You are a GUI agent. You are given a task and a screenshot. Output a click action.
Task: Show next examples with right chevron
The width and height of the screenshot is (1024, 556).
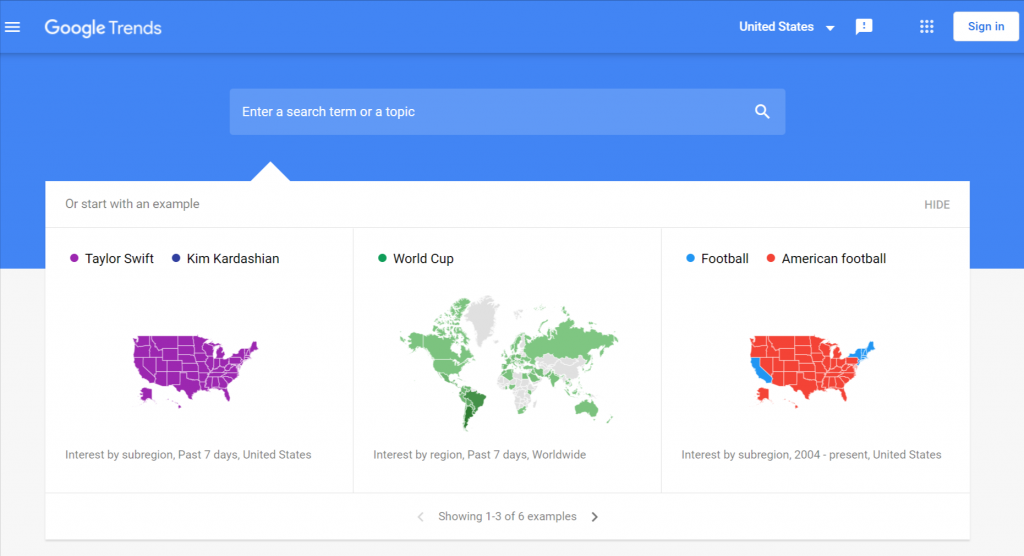tap(594, 517)
